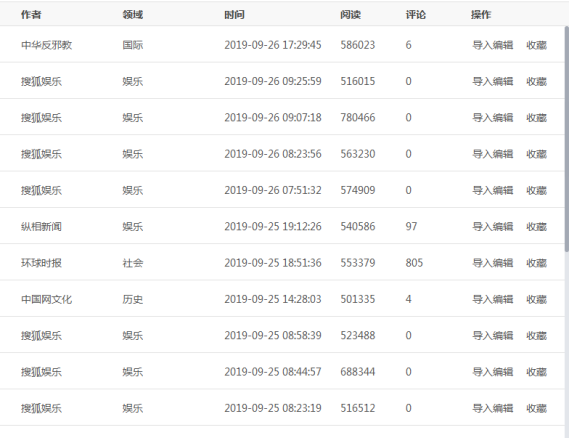Click the 领域 column header
The image size is (570, 438).
click(x=133, y=15)
